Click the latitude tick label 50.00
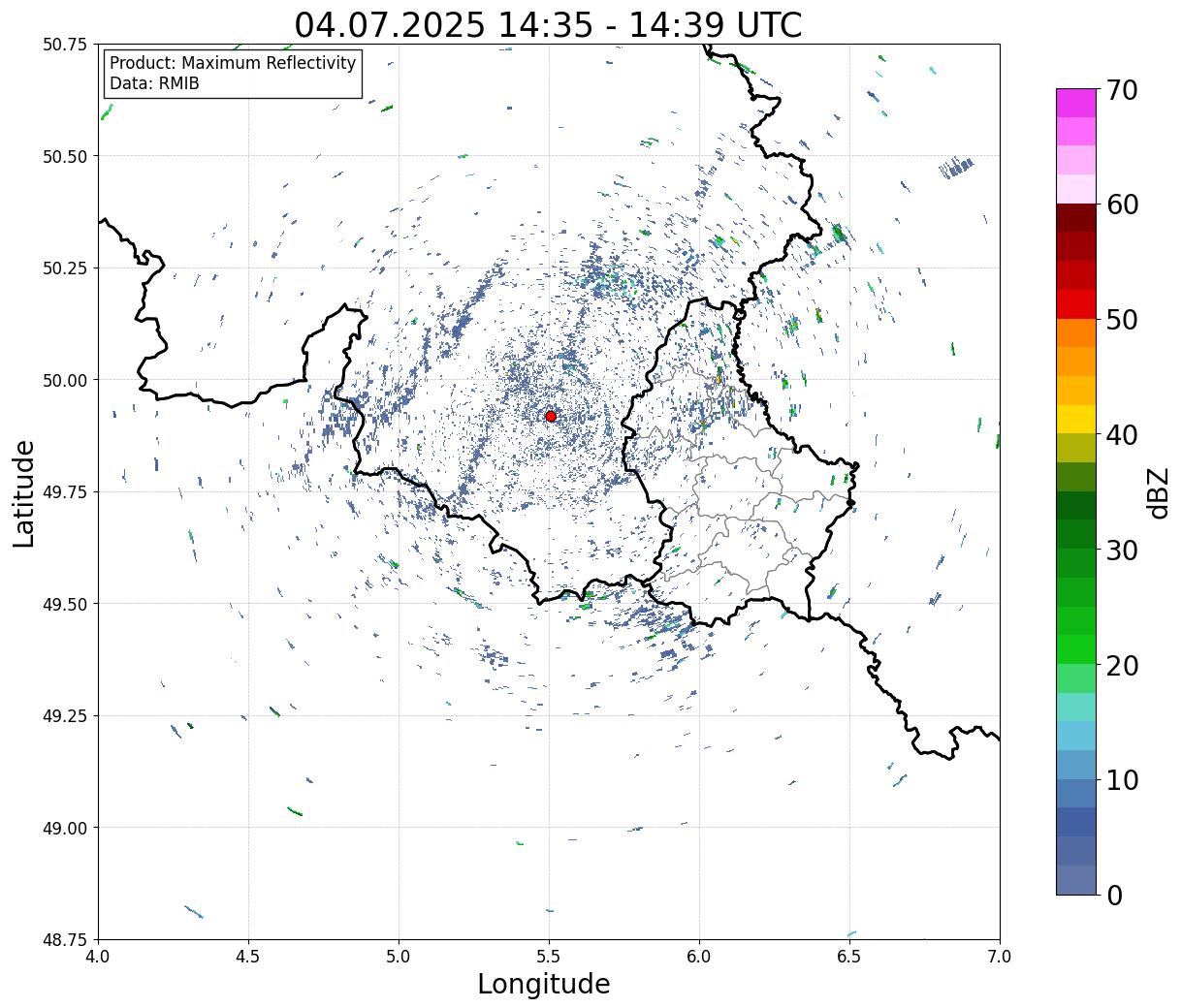 (x=65, y=380)
